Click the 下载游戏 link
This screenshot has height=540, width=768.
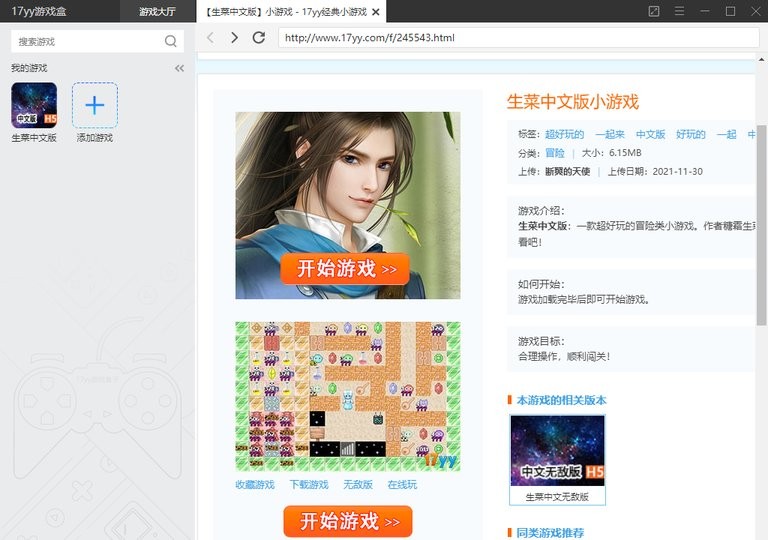(309, 485)
